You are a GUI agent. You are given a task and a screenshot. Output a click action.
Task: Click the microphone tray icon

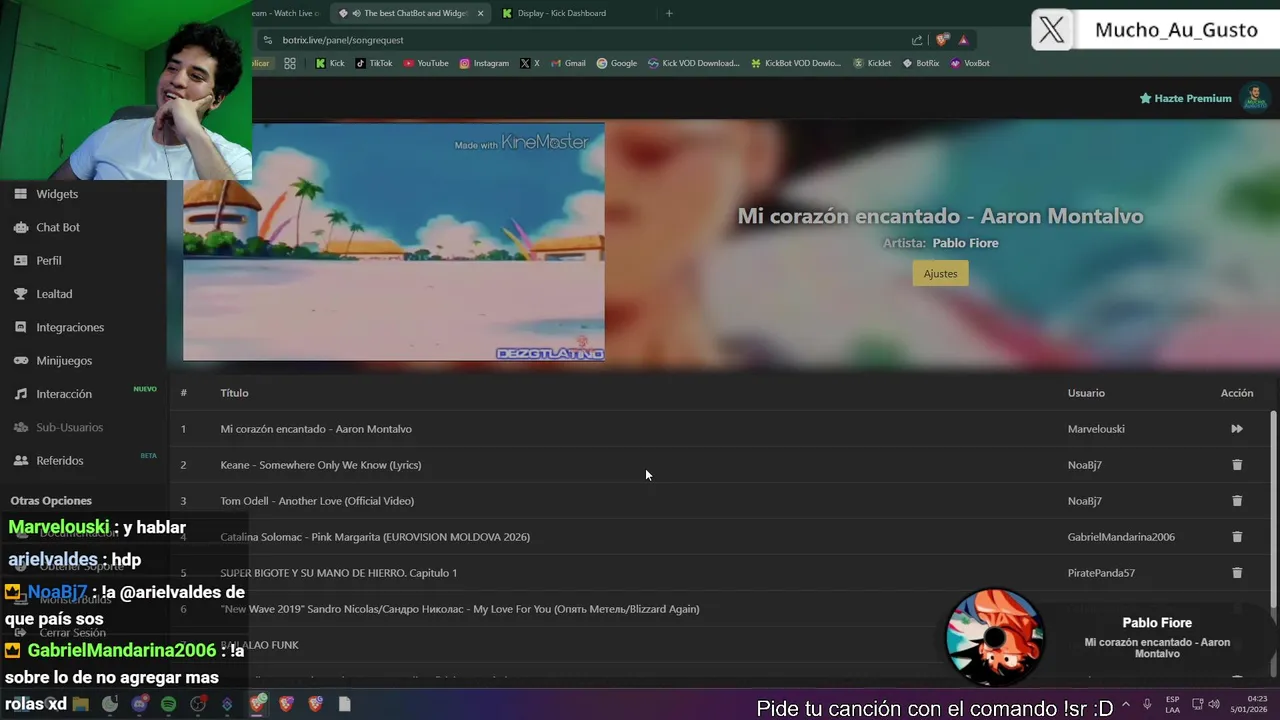coord(1148,704)
